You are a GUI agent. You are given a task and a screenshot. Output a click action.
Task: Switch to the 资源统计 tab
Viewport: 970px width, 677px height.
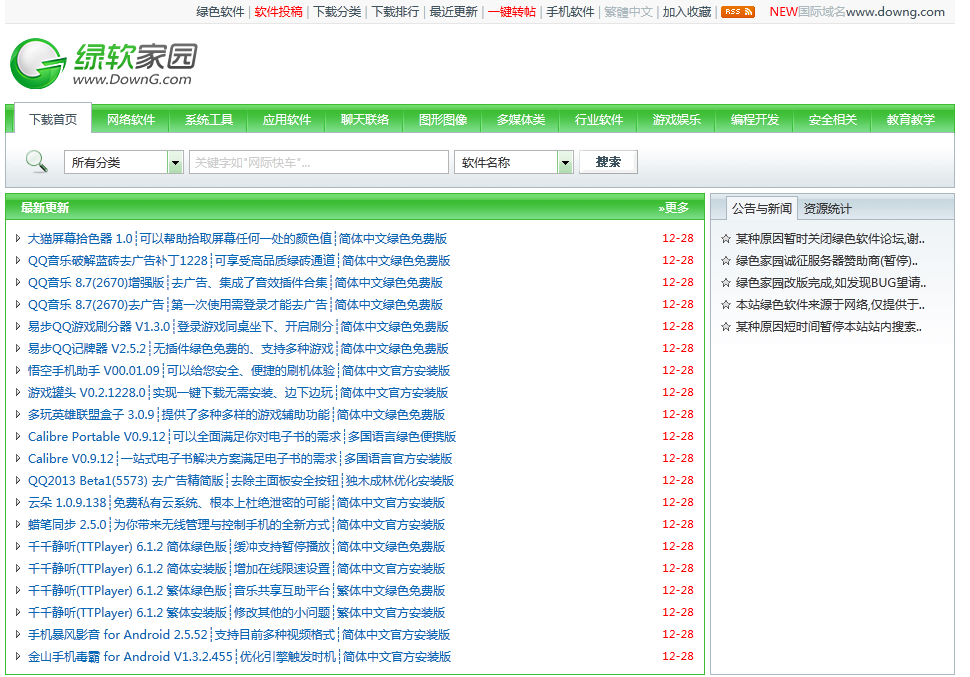coord(827,209)
